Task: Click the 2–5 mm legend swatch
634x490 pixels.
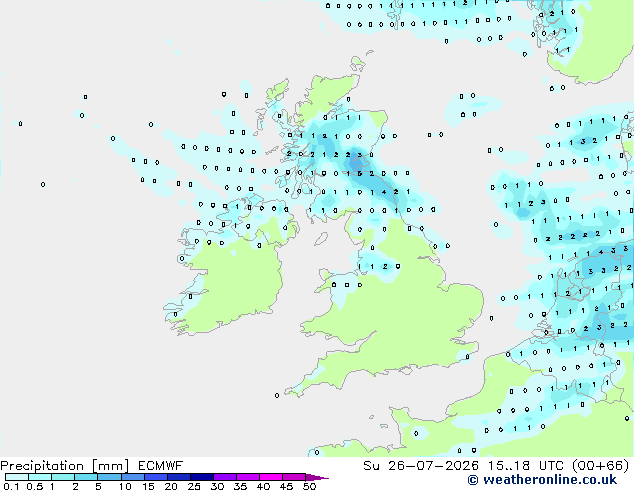Action: (x=86, y=477)
